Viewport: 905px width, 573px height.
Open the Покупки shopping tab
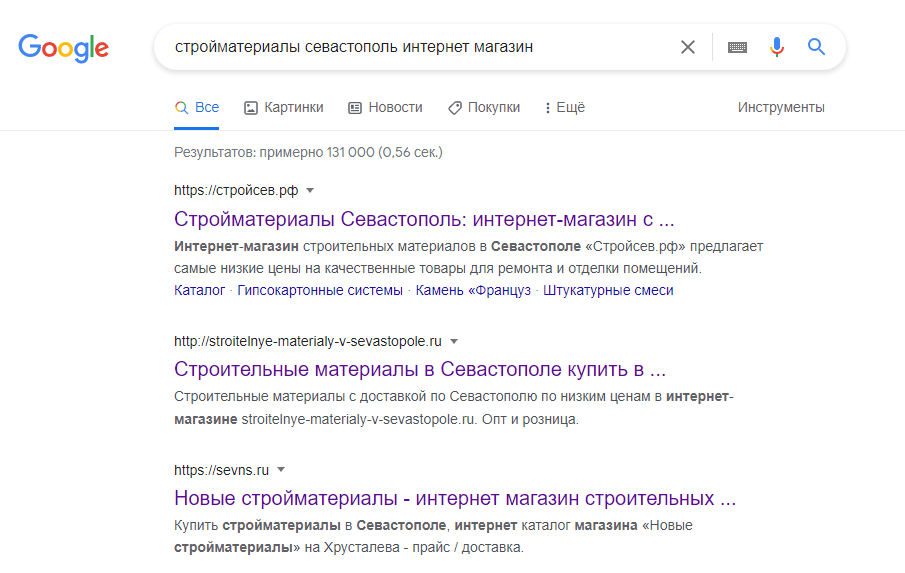(x=484, y=107)
